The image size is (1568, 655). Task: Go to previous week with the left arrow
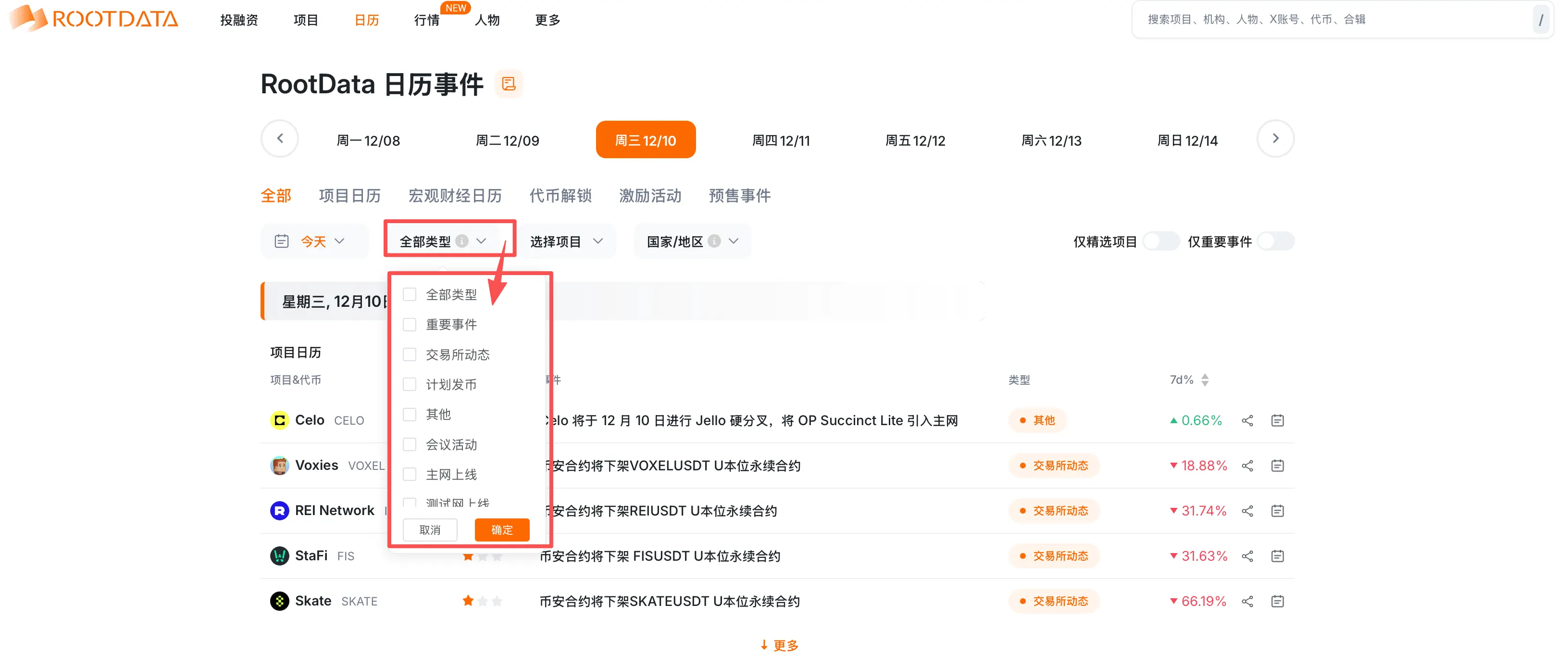279,139
